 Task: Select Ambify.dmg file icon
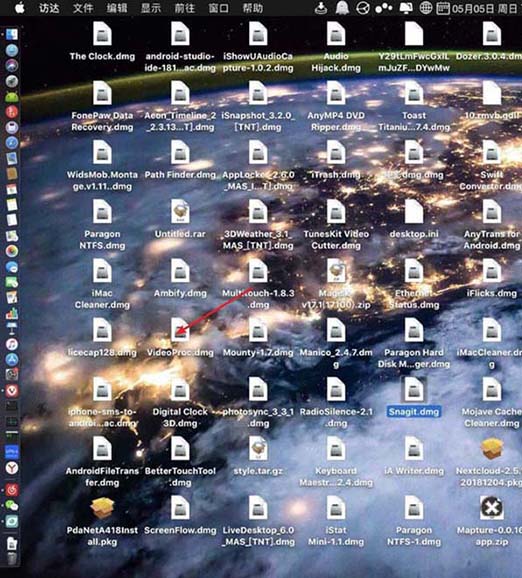point(180,271)
